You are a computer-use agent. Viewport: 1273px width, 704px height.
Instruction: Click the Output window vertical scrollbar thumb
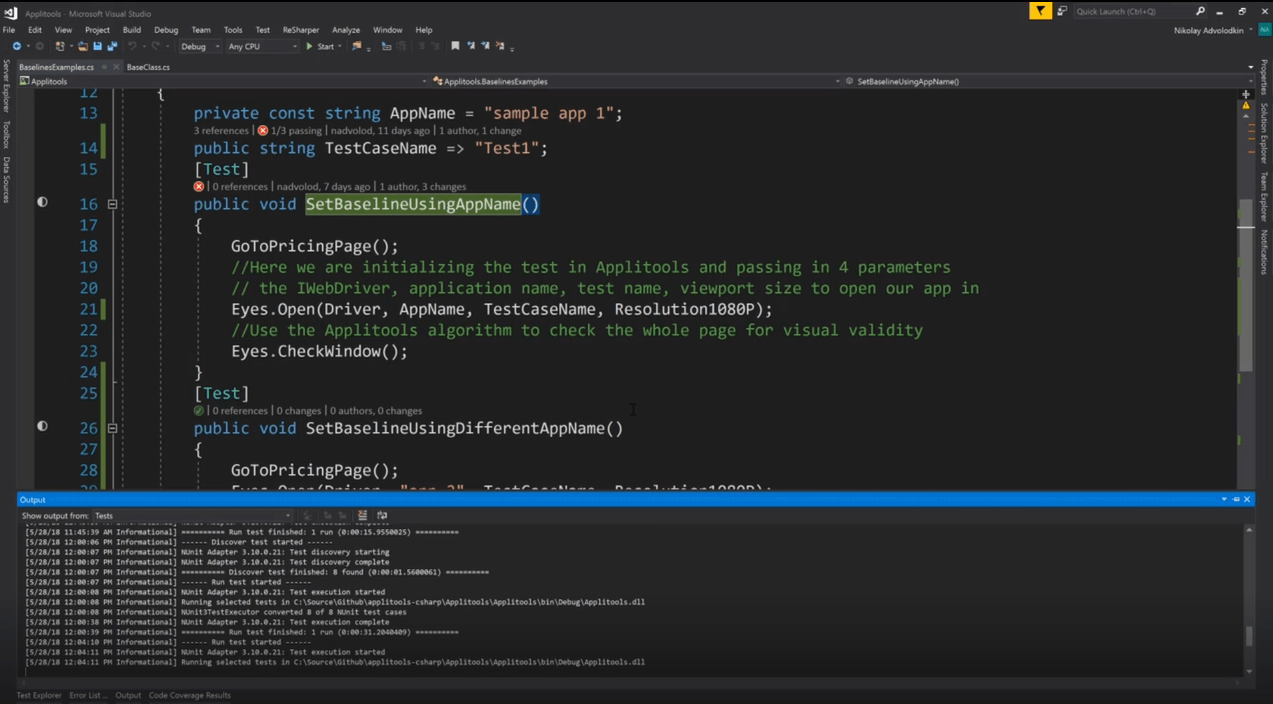tap(1248, 636)
